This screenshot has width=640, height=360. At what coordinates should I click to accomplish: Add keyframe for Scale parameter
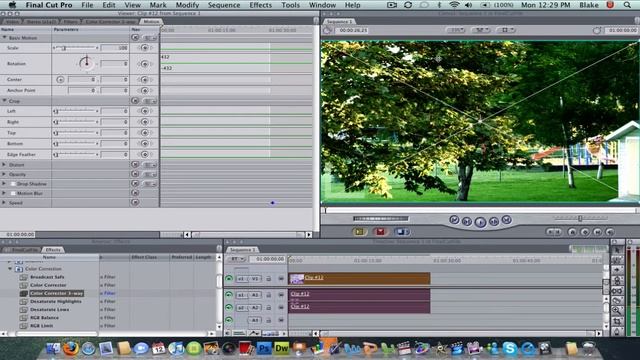(x=144, y=48)
